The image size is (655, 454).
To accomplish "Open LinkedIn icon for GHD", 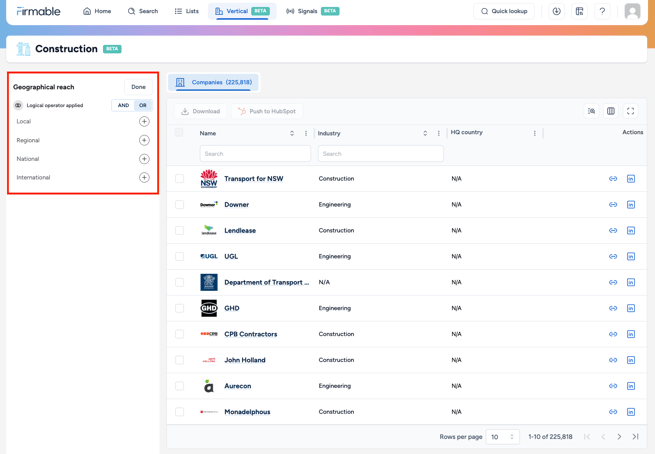I will tap(631, 308).
